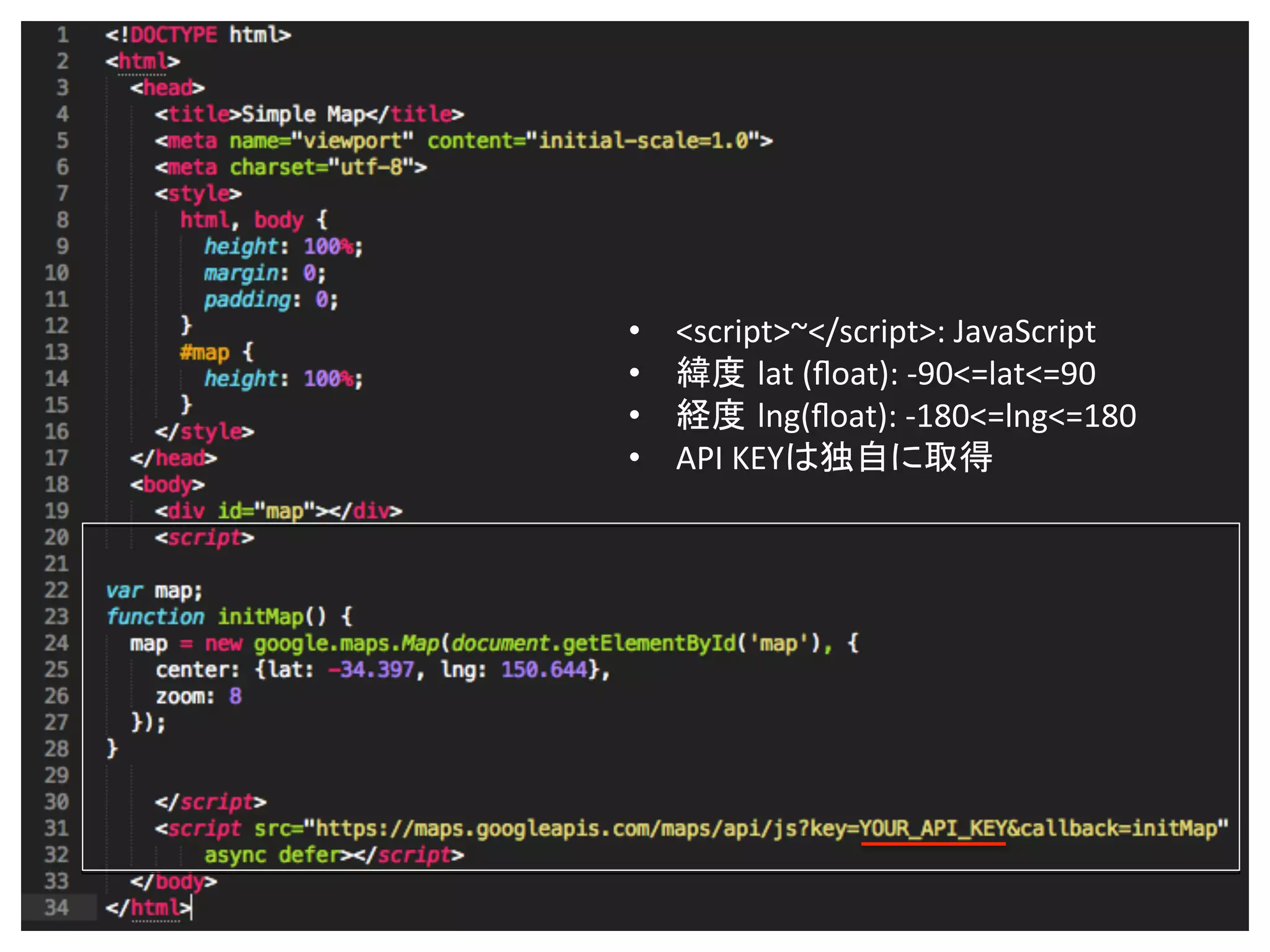Image resolution: width=1270 pixels, height=952 pixels.
Task: Click the '<script>~</script>: JavaScript' bullet
Action: coord(886,332)
